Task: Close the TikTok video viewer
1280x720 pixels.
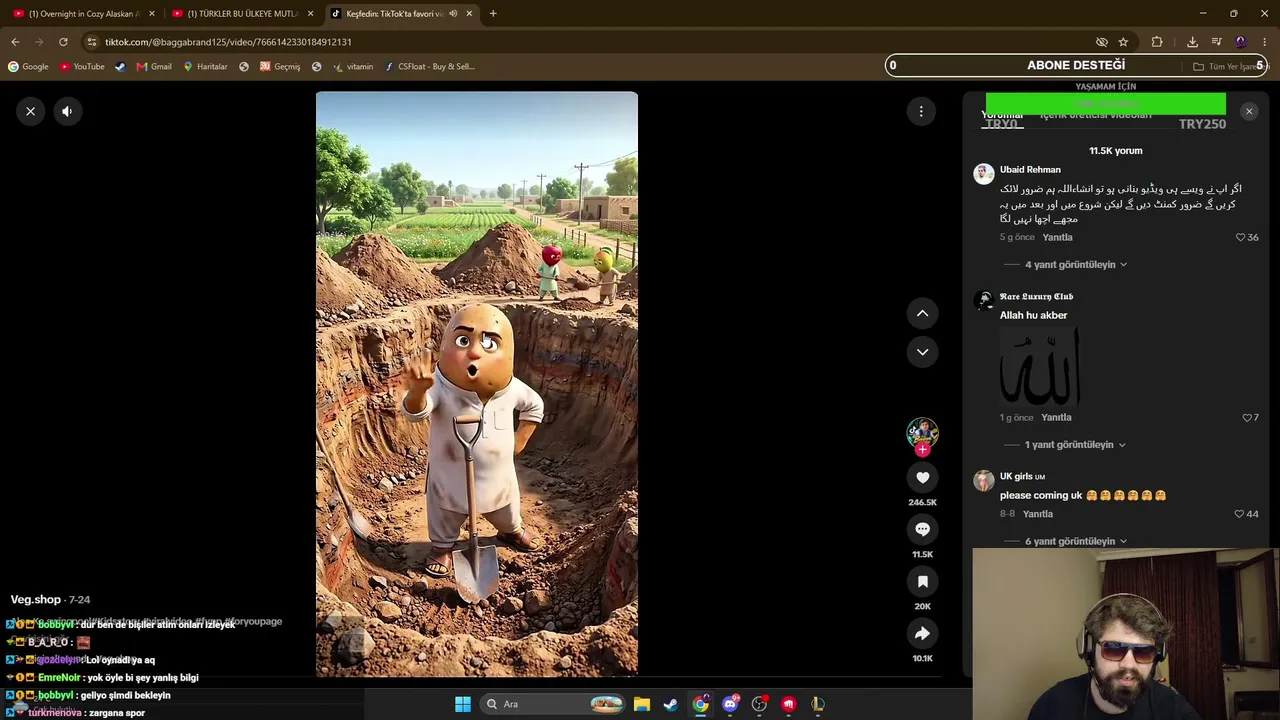Action: 31,111
